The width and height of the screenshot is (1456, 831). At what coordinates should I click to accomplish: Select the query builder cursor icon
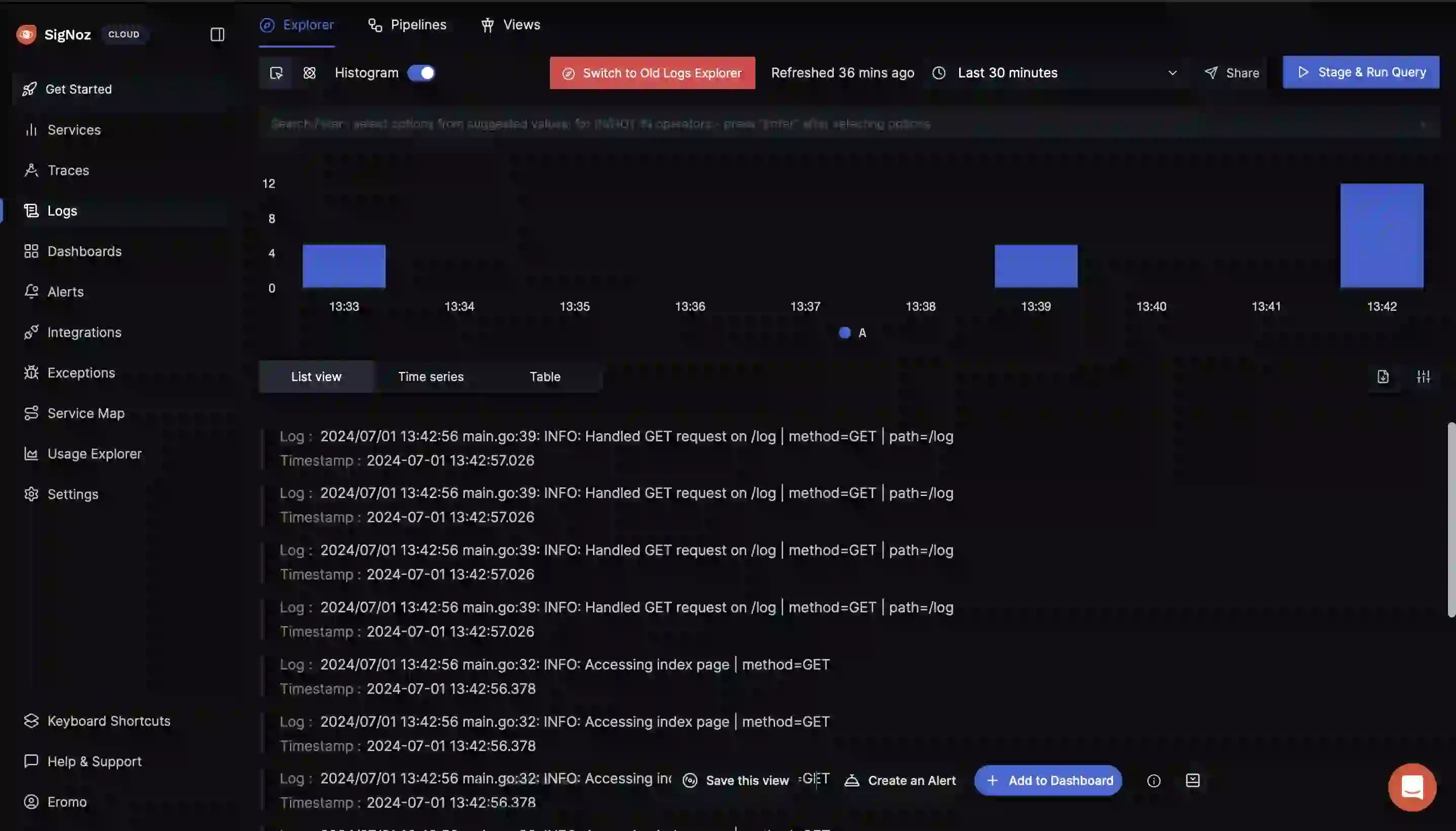[276, 73]
